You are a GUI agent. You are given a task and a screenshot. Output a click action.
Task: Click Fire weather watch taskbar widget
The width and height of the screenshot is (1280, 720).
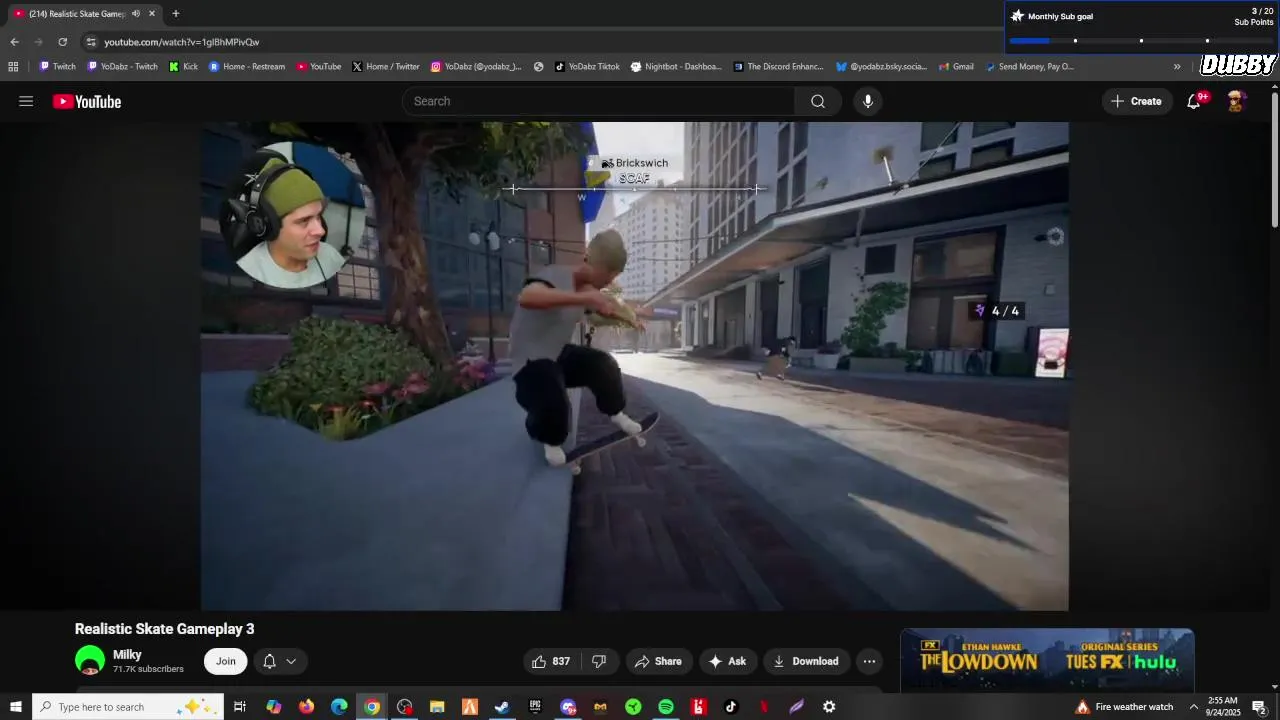(x=1124, y=707)
